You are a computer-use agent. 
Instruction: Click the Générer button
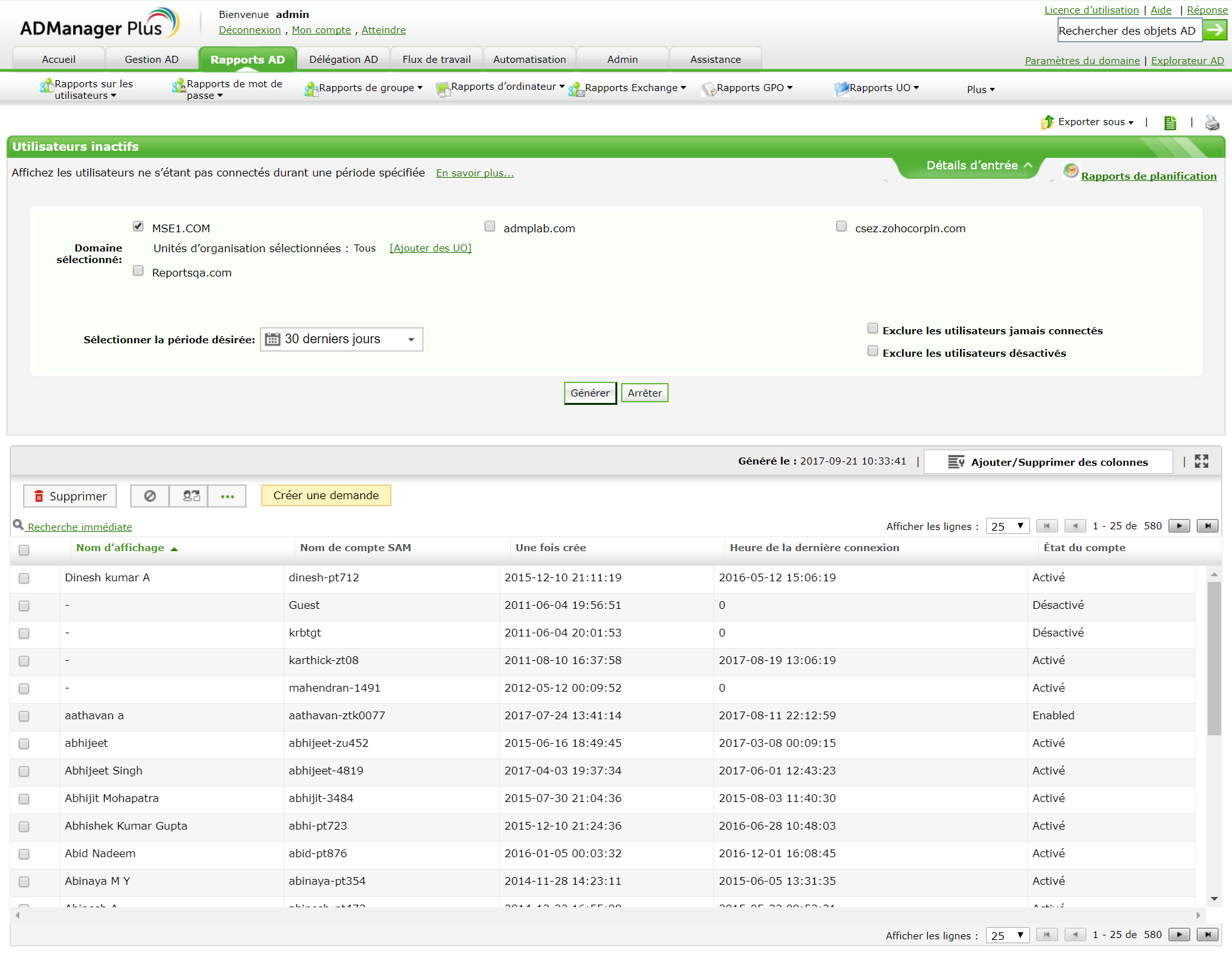click(590, 393)
